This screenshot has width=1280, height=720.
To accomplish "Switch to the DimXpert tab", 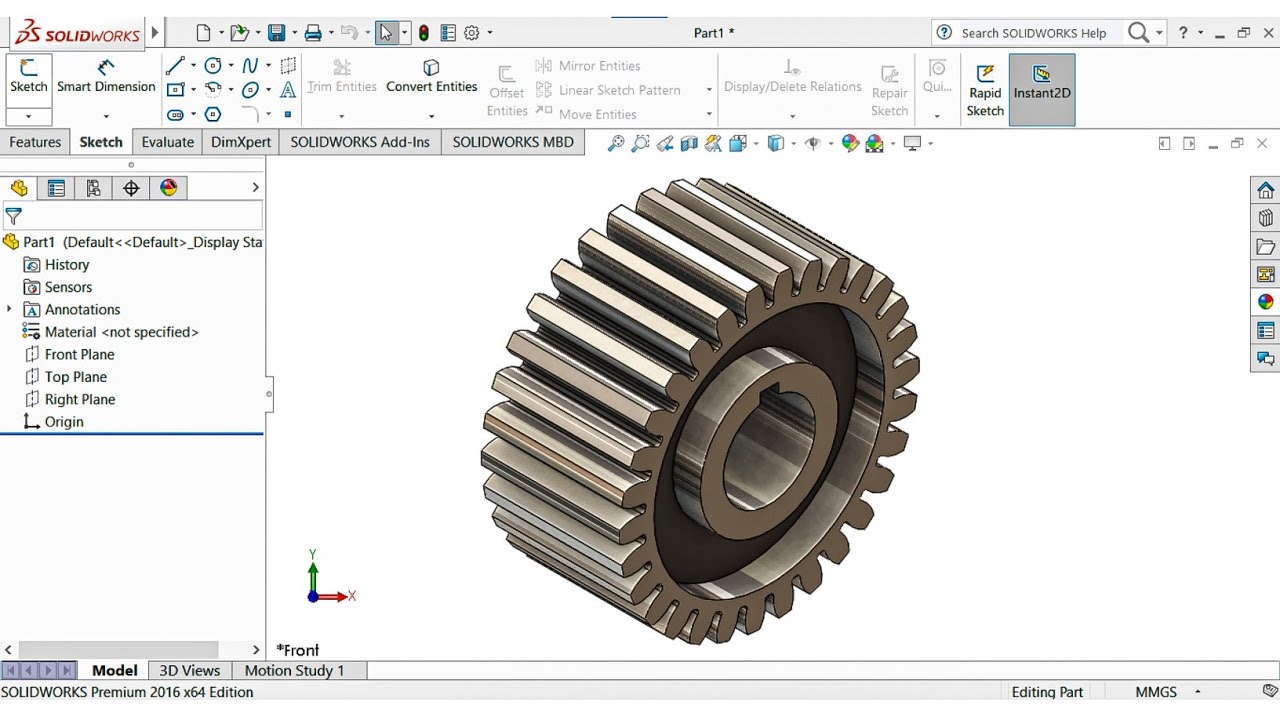I will click(x=241, y=142).
